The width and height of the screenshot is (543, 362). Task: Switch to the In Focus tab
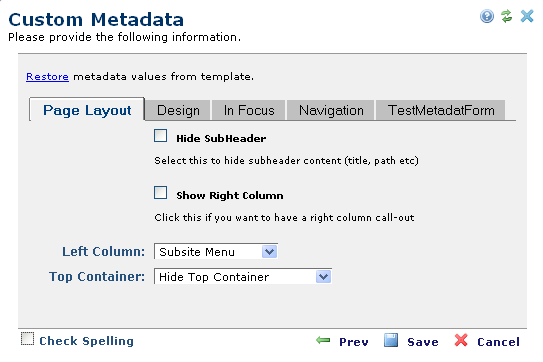pyautogui.click(x=249, y=111)
